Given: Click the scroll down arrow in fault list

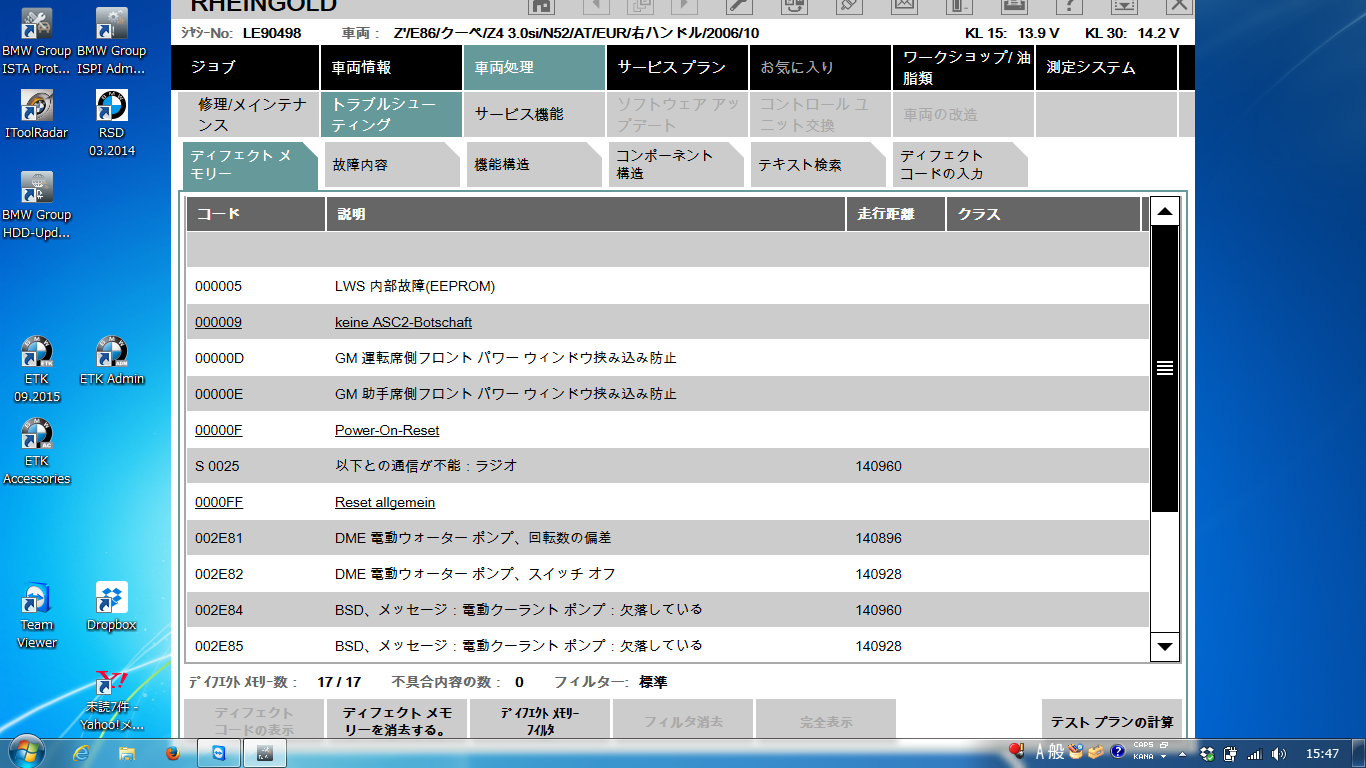Looking at the screenshot, I should (x=1164, y=647).
